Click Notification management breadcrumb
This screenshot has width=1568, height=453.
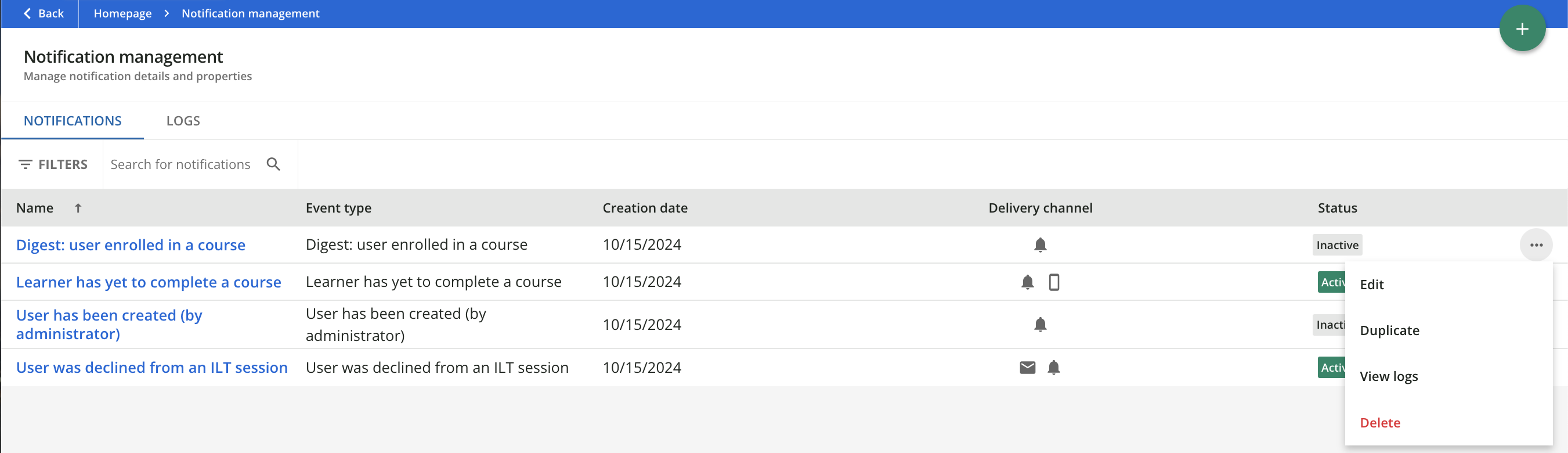250,13
